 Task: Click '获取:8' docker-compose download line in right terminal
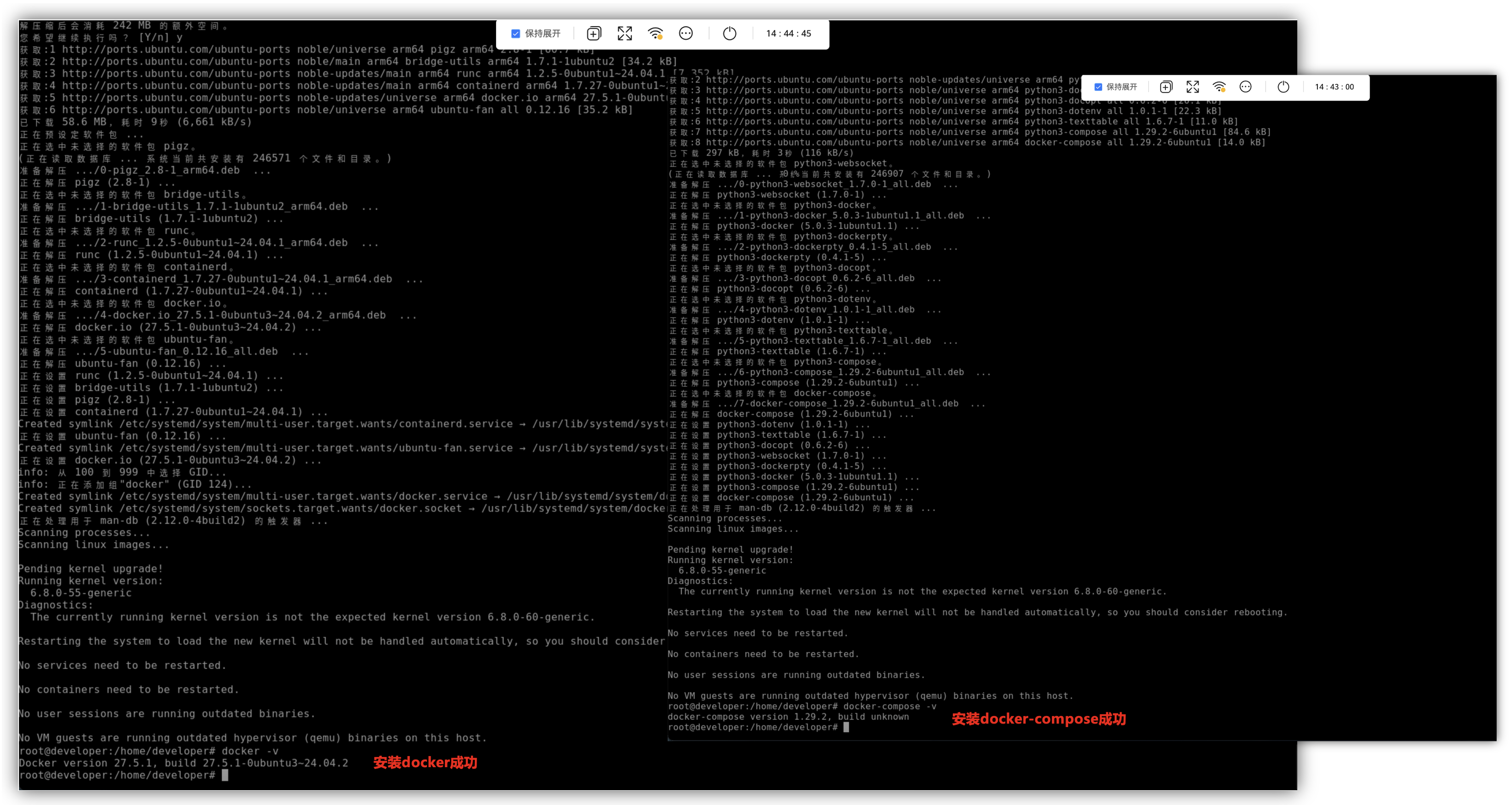967,142
